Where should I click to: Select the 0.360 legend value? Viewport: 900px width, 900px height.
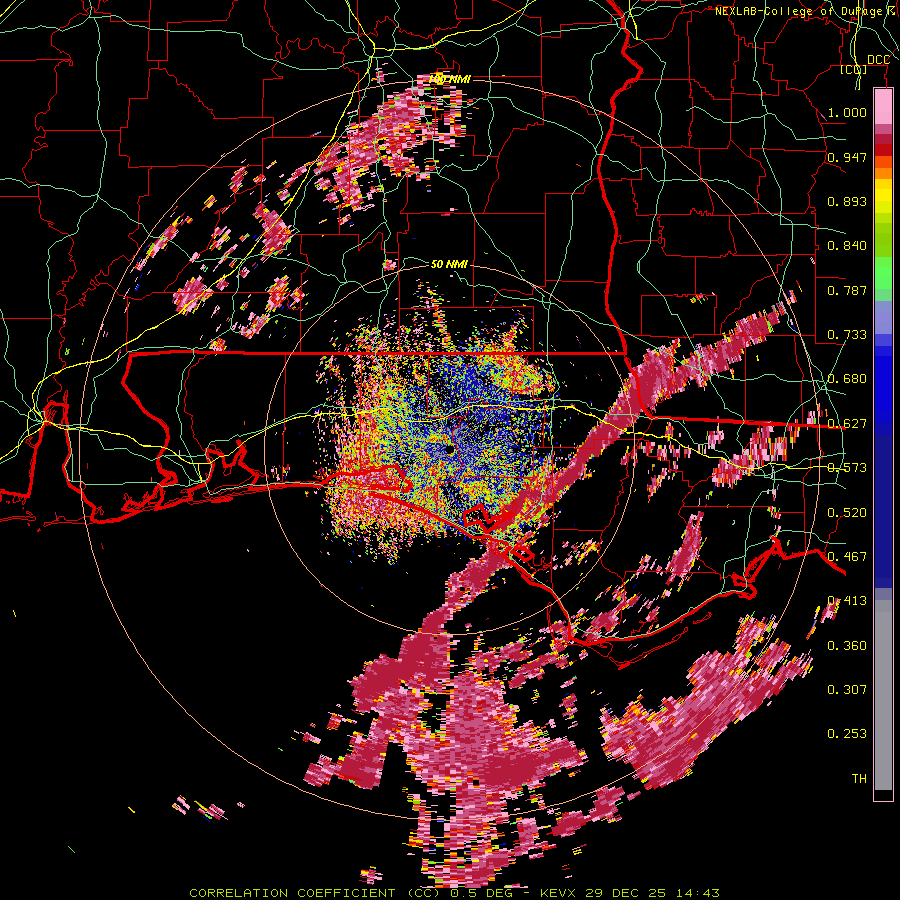[847, 645]
